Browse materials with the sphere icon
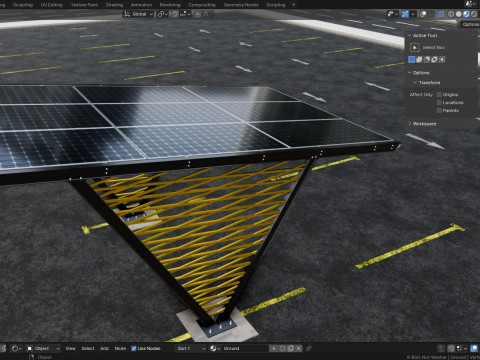480x360 pixels. [215, 348]
